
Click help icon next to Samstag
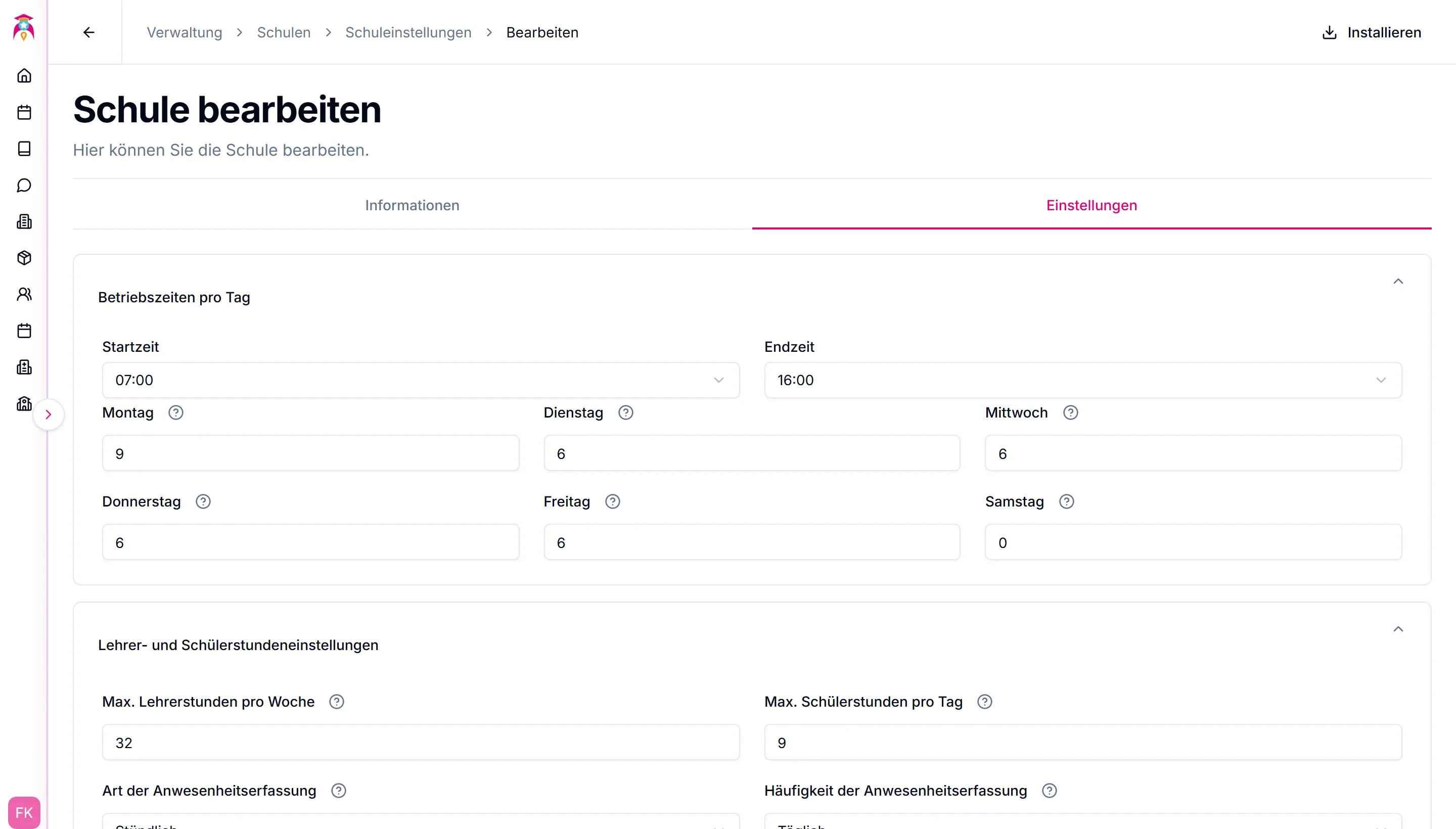tap(1067, 501)
